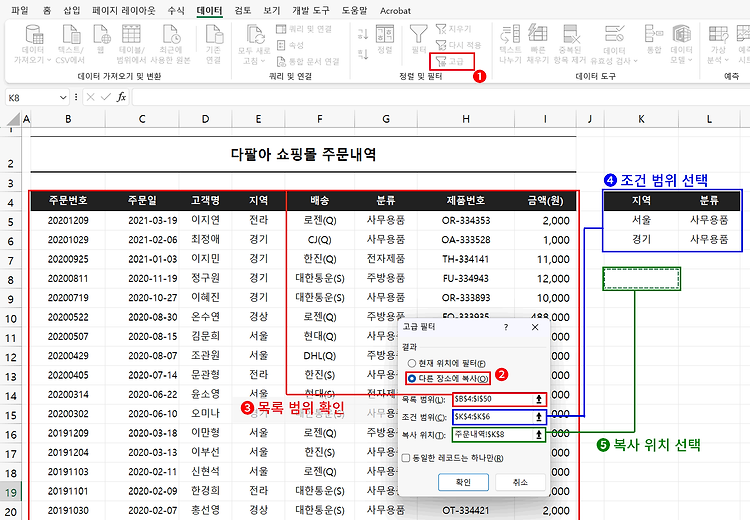Screen dimensions: 750x520
Task: Click the criteria range (조건 범위) input field
Action: [x=493, y=417]
